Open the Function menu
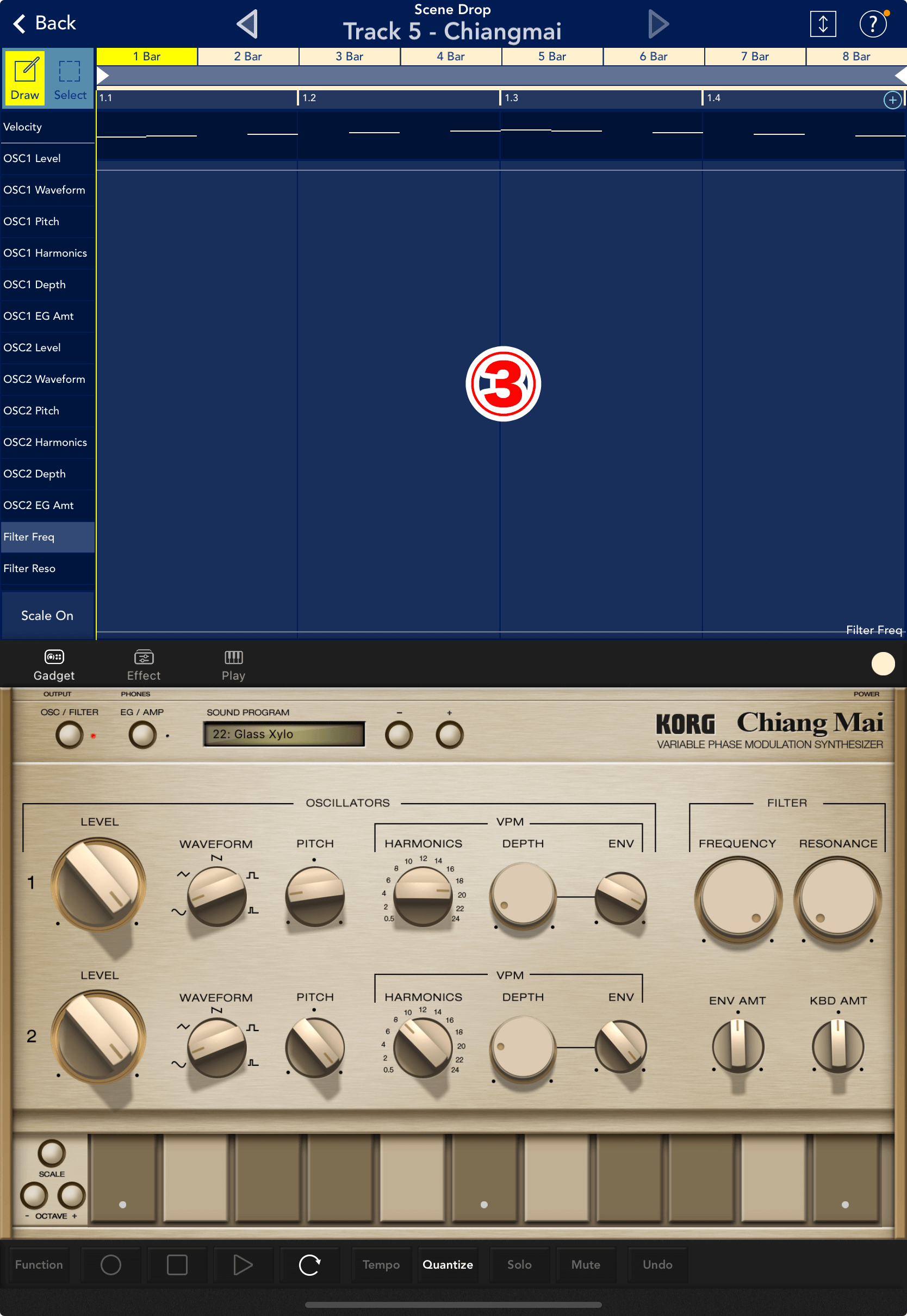This screenshot has height=1316, width=907. click(x=39, y=1265)
